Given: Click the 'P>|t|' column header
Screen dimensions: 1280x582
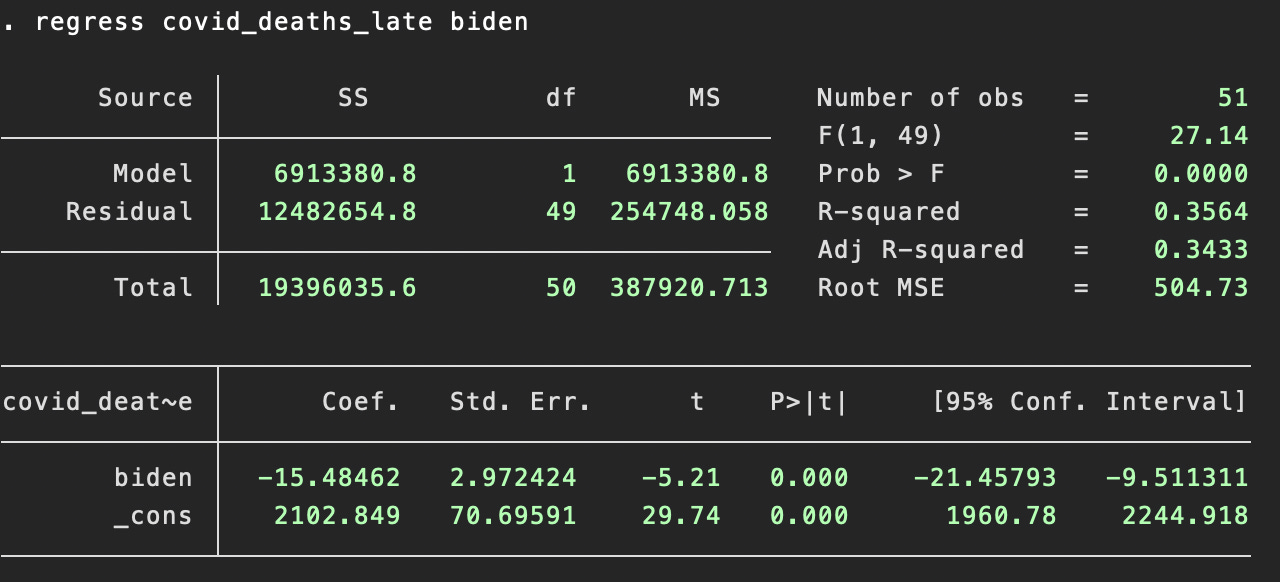Looking at the screenshot, I should [x=809, y=402].
